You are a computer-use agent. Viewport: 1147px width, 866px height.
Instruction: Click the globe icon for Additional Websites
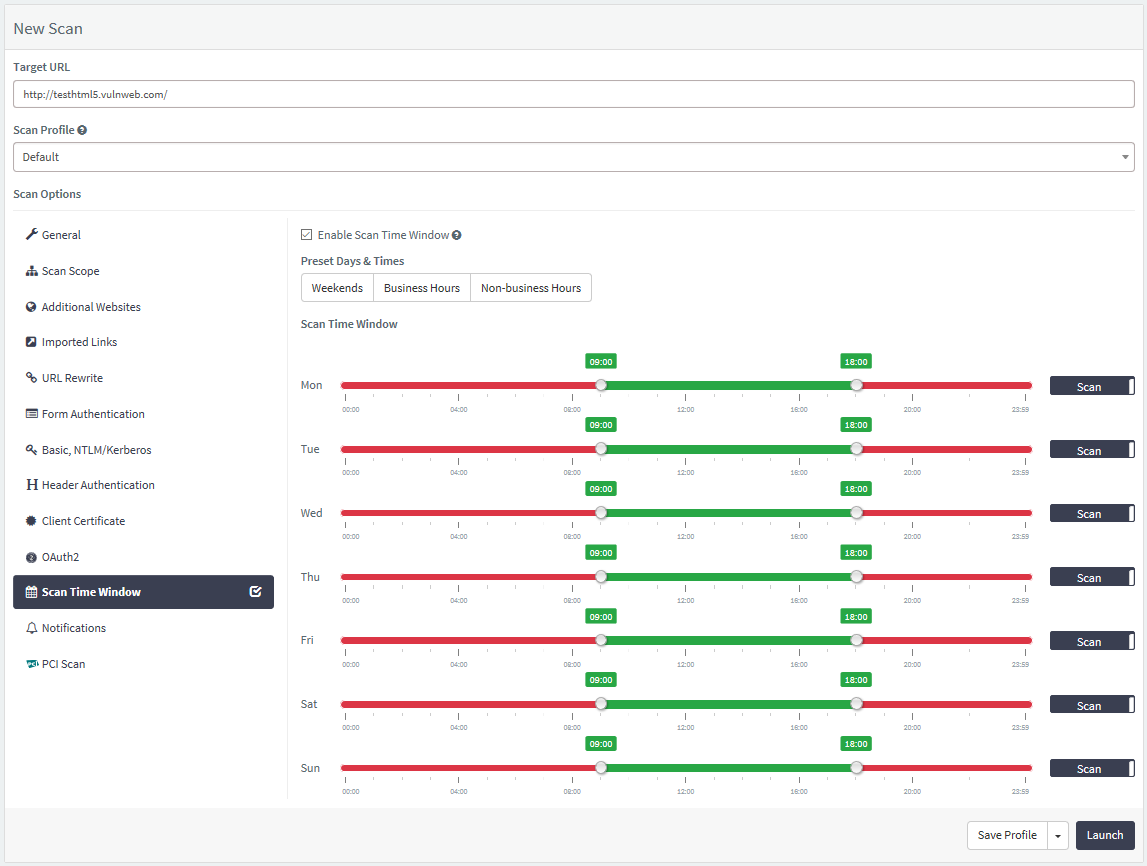(31, 307)
